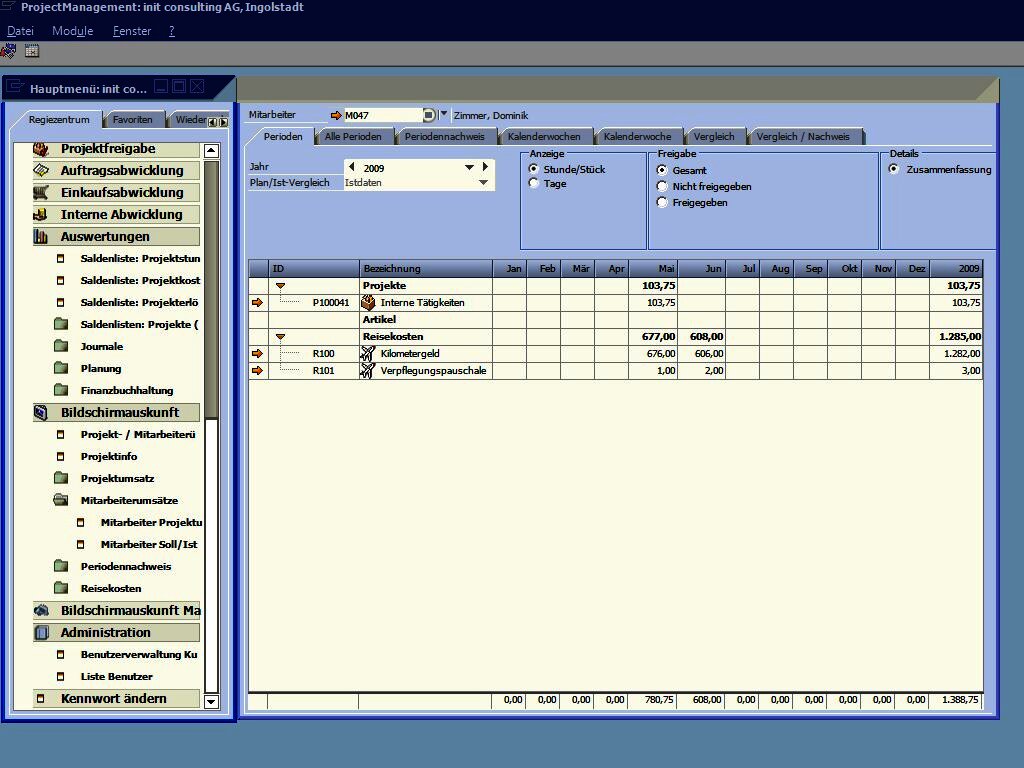Click the Einkaufsabwicklung shopping cart icon

41,193
